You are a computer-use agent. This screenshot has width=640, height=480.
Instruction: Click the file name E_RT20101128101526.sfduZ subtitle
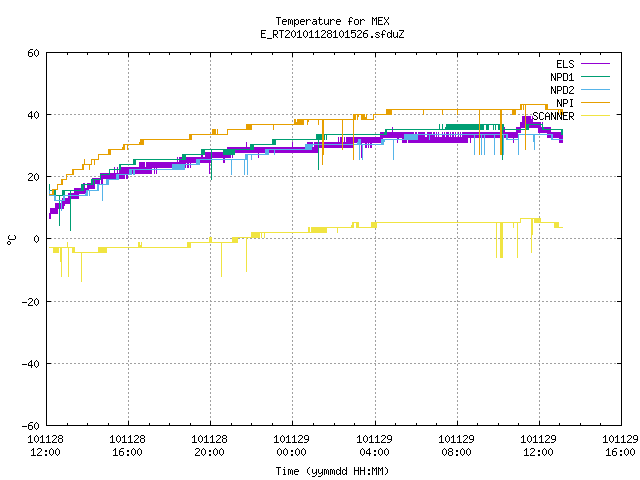(332, 34)
